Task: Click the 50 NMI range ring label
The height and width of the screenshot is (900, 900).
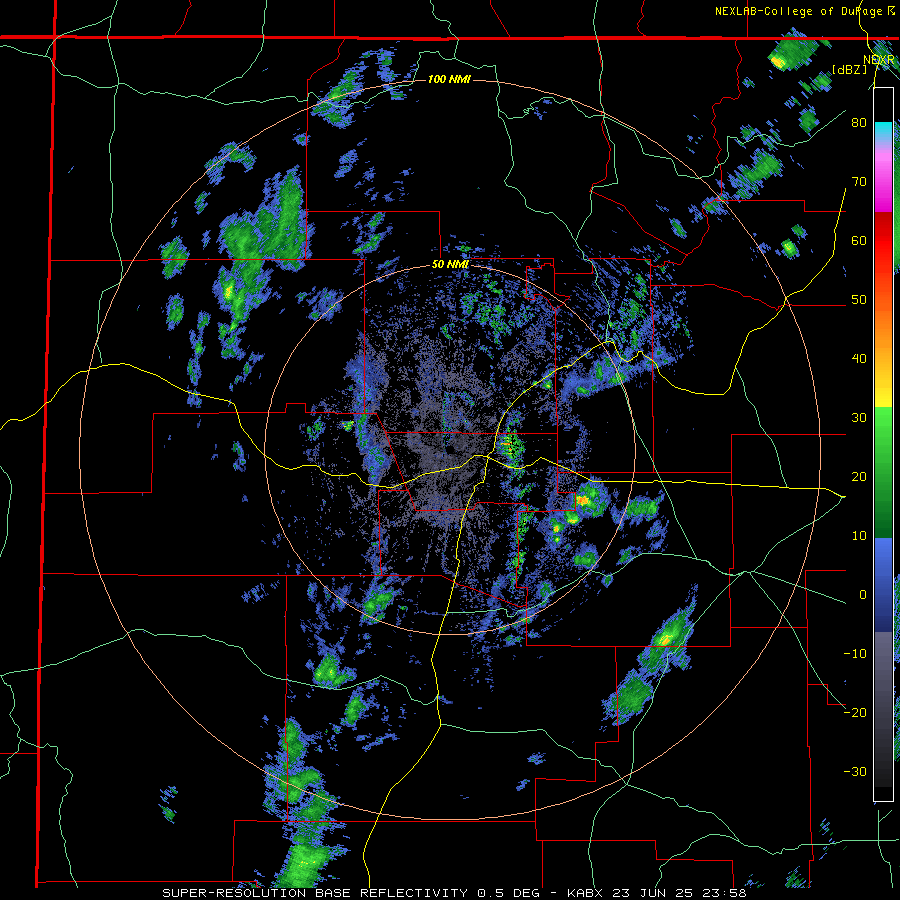Action: click(450, 265)
